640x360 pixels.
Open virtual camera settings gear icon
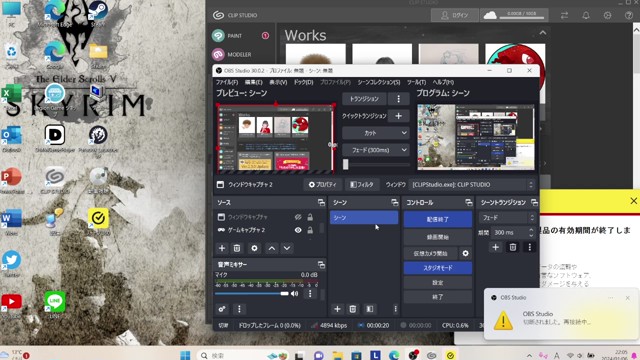click(x=465, y=253)
